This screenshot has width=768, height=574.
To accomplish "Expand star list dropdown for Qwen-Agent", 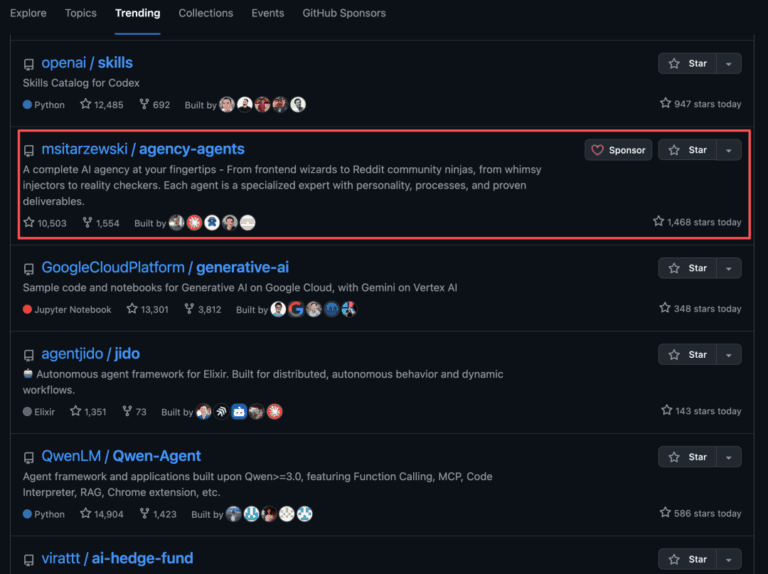I will pyautogui.click(x=729, y=457).
